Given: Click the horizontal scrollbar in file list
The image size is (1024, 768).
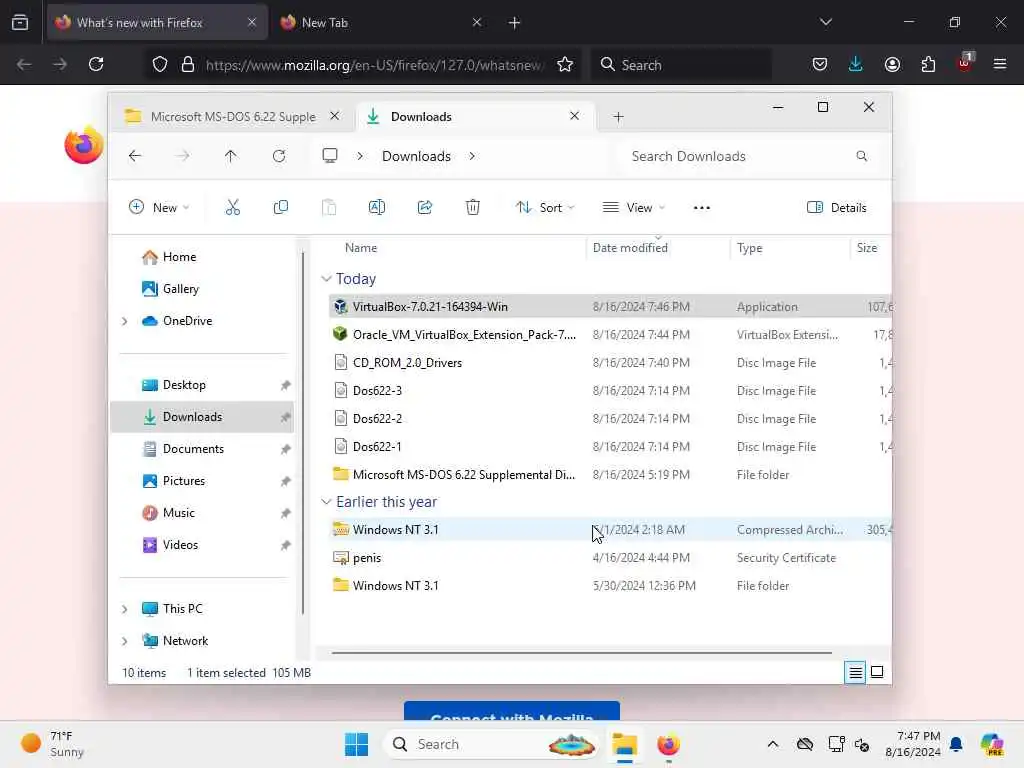Looking at the screenshot, I should tap(581, 652).
